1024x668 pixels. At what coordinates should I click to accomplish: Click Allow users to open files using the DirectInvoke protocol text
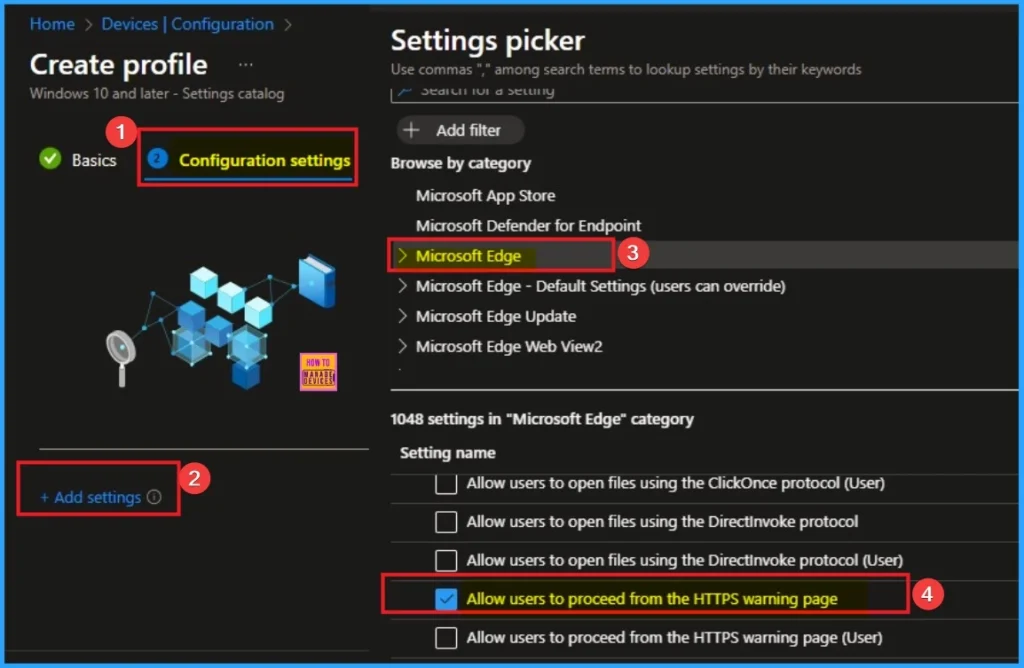tap(662, 522)
